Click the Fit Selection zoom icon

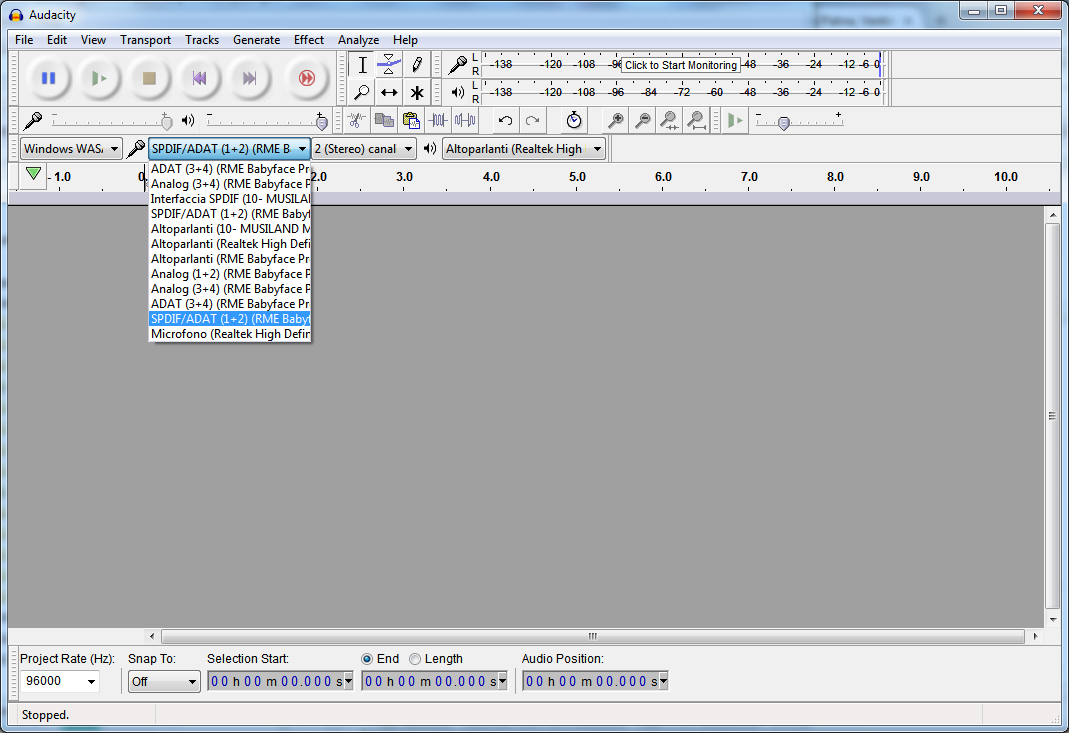click(x=669, y=121)
